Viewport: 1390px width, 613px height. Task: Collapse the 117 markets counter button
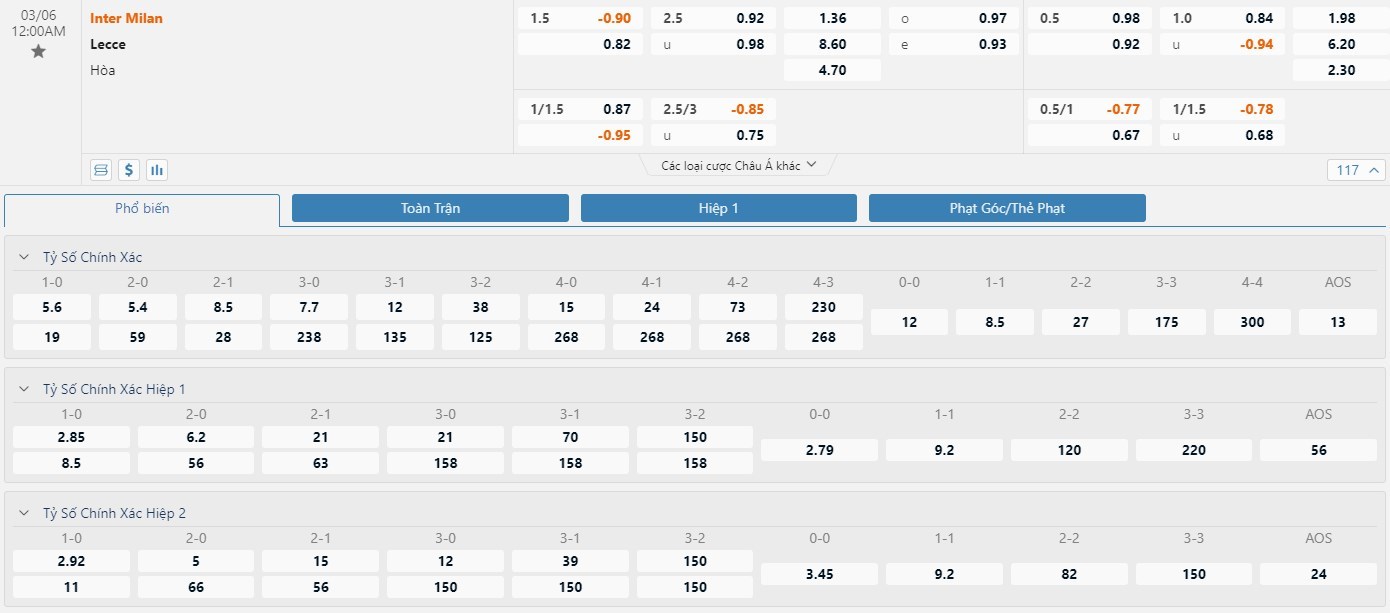(1356, 169)
